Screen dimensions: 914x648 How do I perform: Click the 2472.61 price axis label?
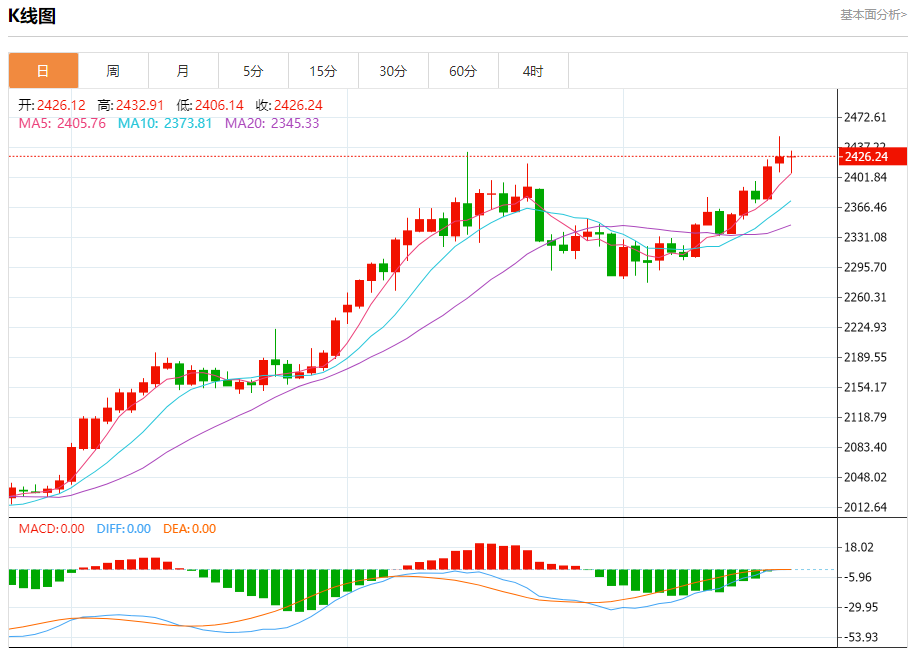pyautogui.click(x=866, y=118)
